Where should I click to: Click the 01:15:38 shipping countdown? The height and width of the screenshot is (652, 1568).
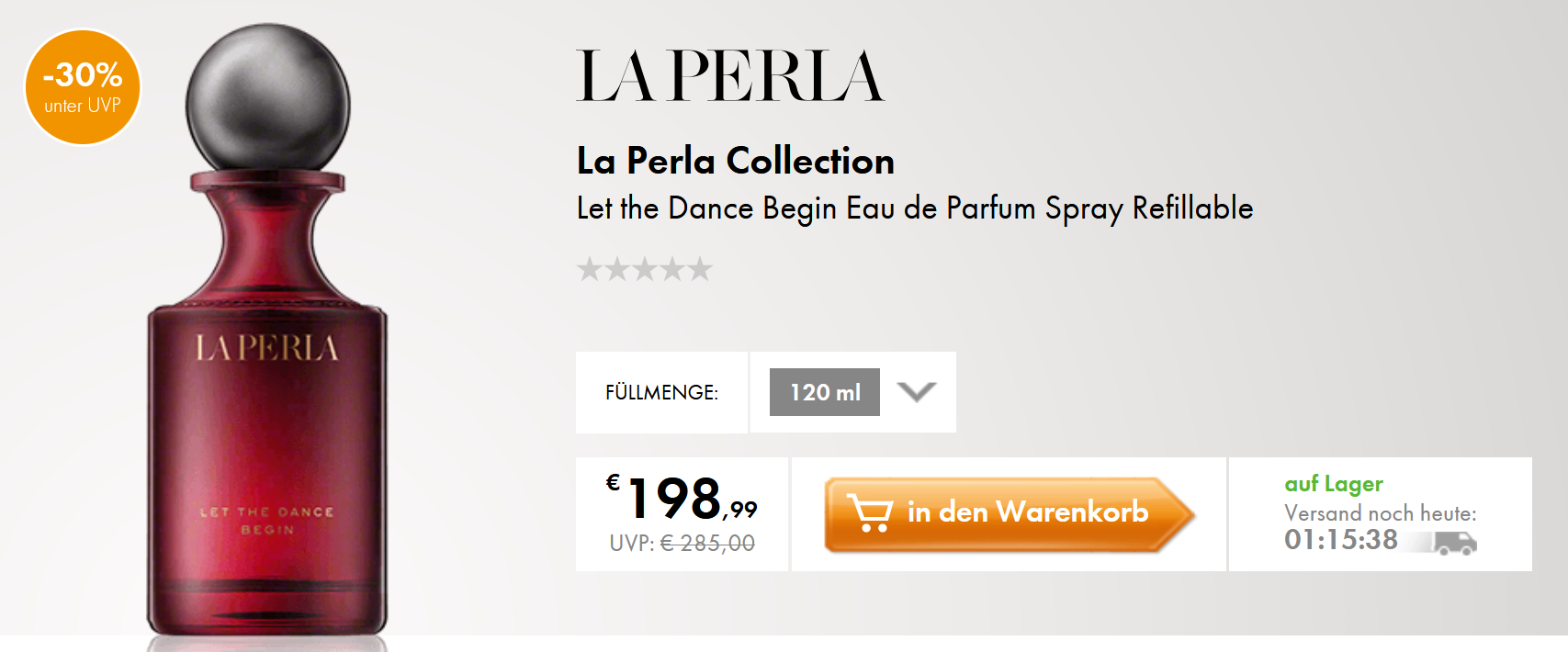(x=1340, y=540)
